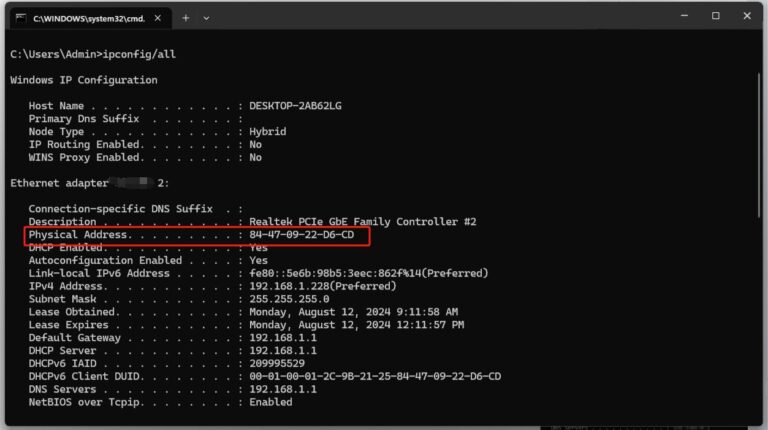The image size is (768, 430).
Task: Click the IP Routing Enabled No value
Action: click(x=255, y=144)
